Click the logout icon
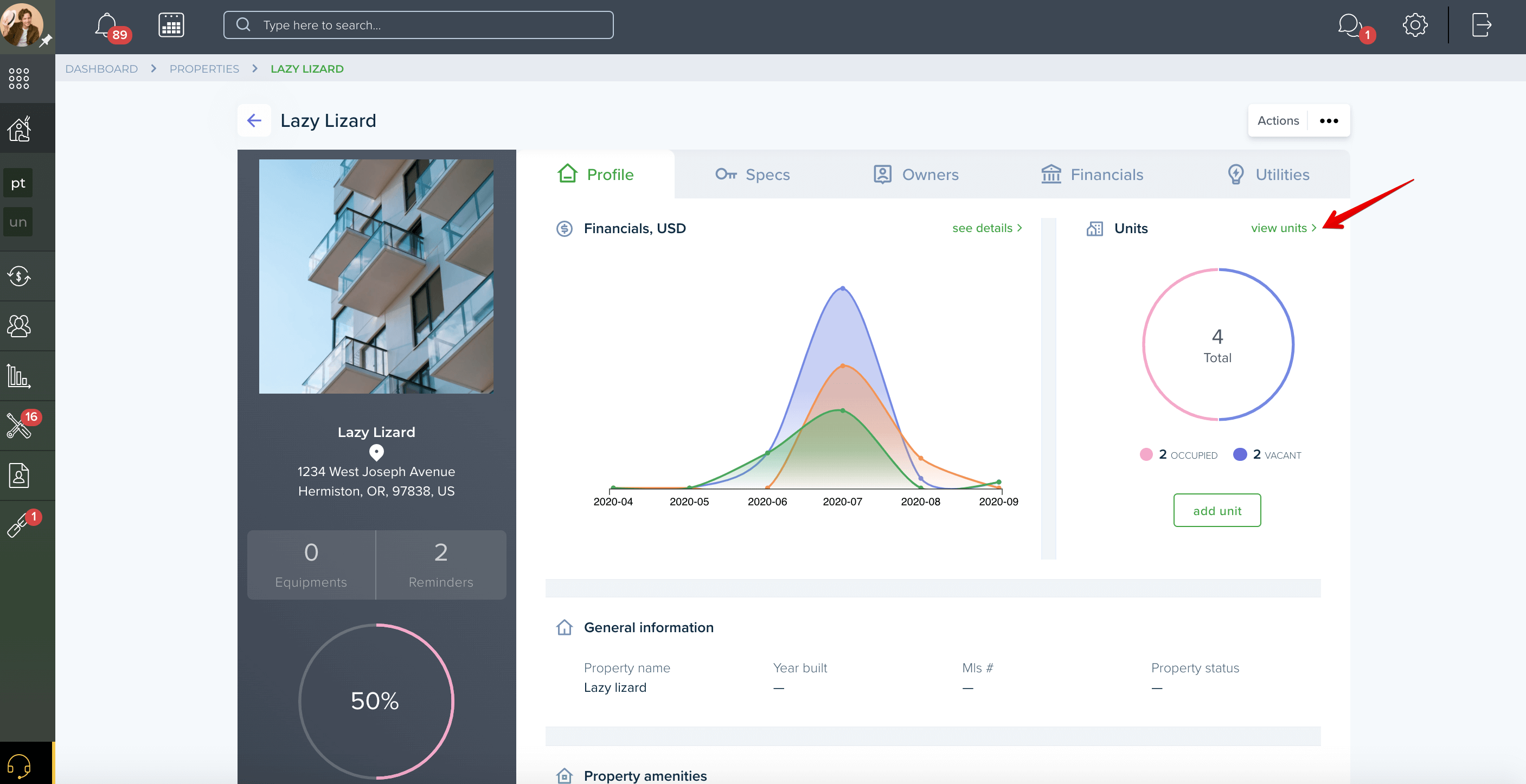Screen dimensions: 1526x784 pos(1482,25)
